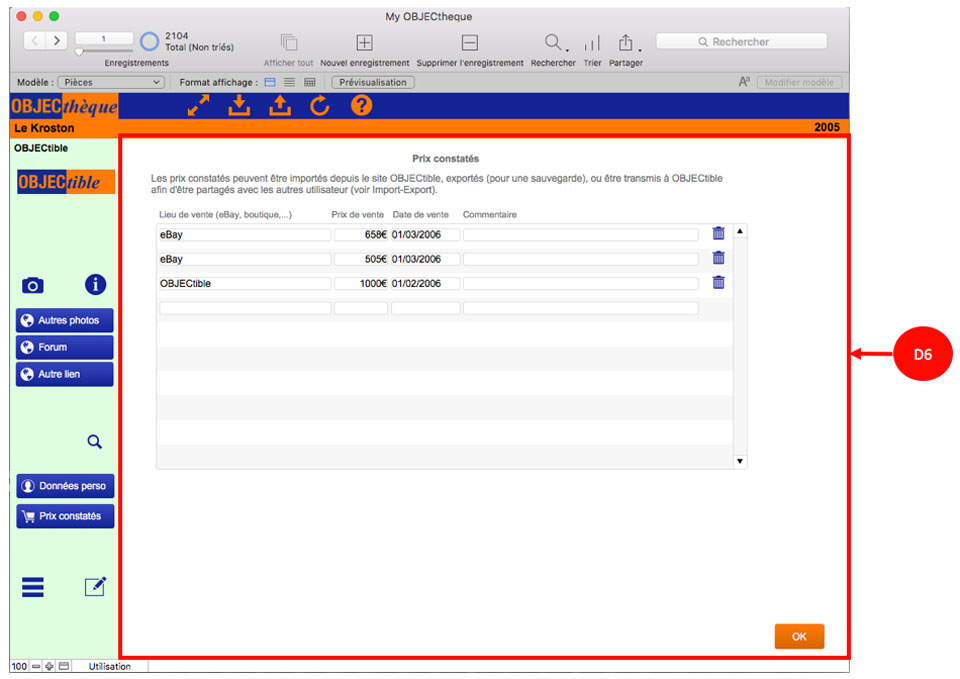960x679 pixels.
Task: Open Autres photos link button
Action: (64, 320)
